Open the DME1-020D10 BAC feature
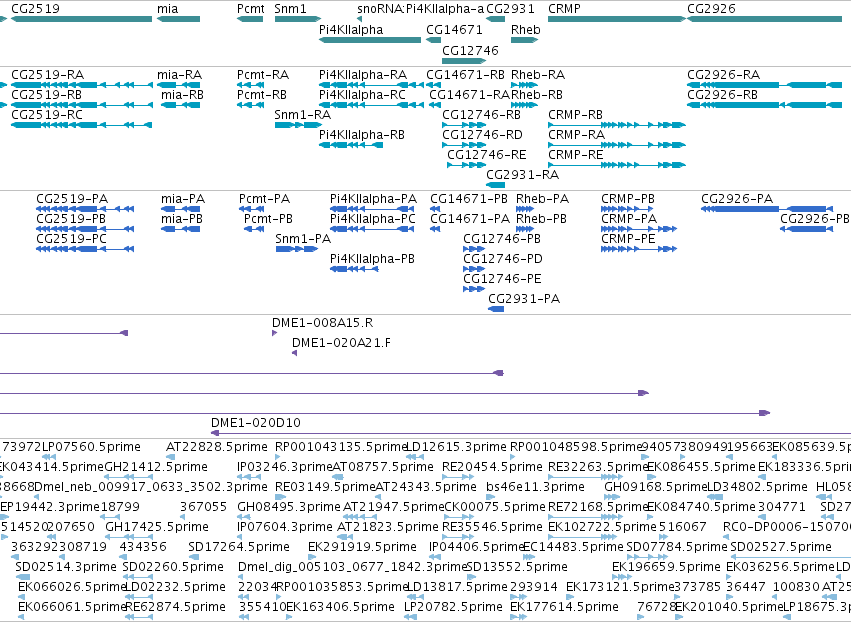Viewport: 851px width, 622px height. [531, 433]
